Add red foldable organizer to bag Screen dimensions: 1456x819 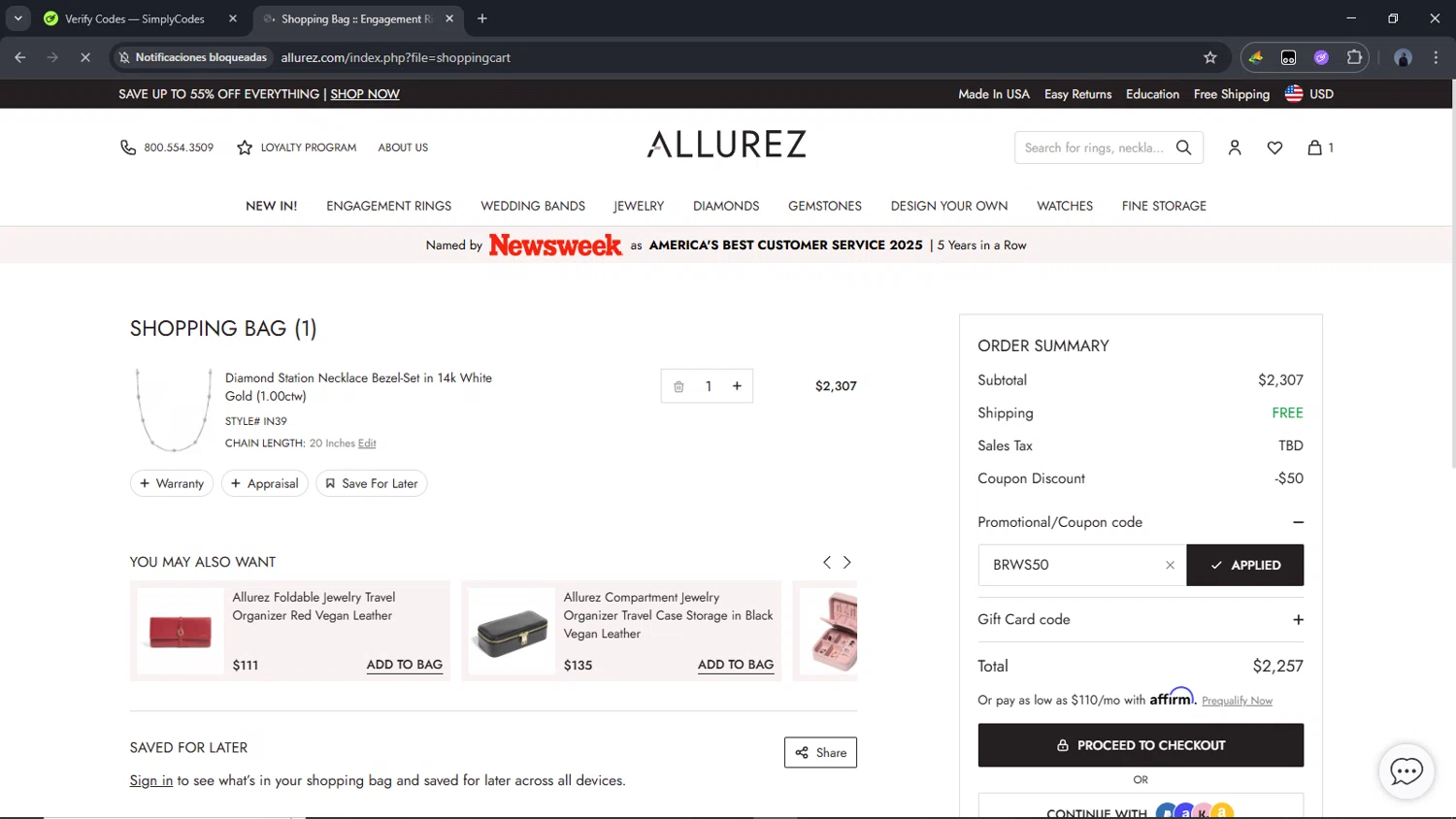[405, 665]
